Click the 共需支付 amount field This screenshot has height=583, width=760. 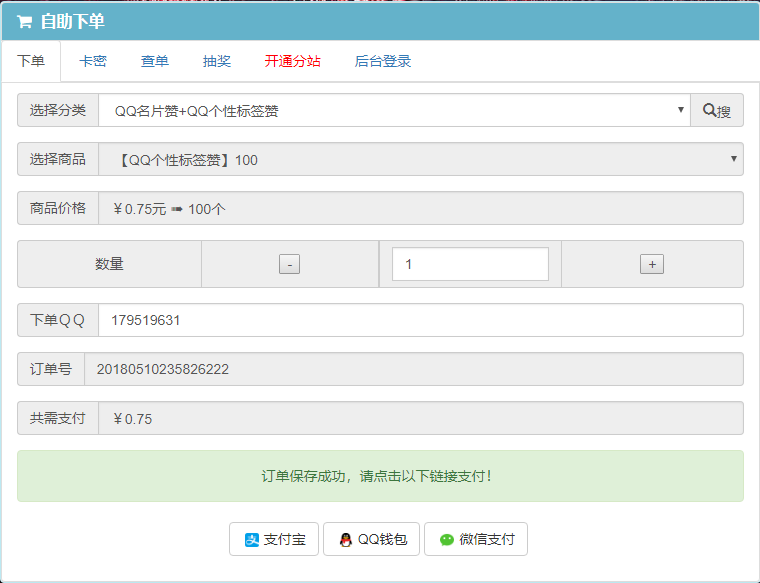(x=421, y=418)
